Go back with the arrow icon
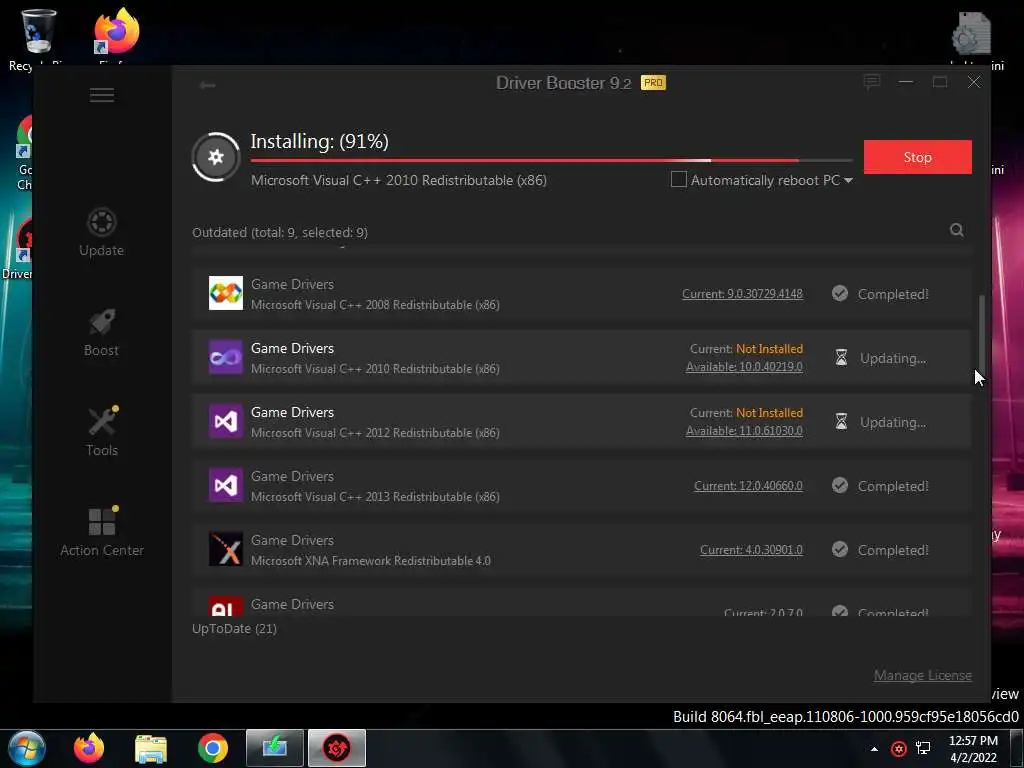This screenshot has width=1024, height=768. 208,85
